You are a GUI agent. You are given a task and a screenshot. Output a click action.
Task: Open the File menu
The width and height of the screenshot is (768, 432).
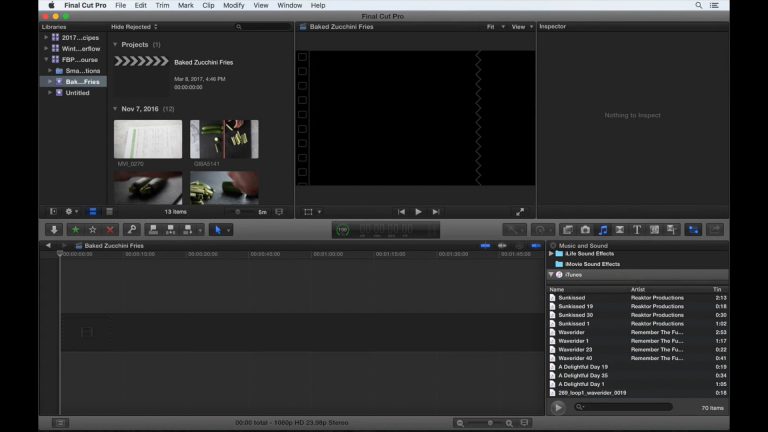[120, 5]
